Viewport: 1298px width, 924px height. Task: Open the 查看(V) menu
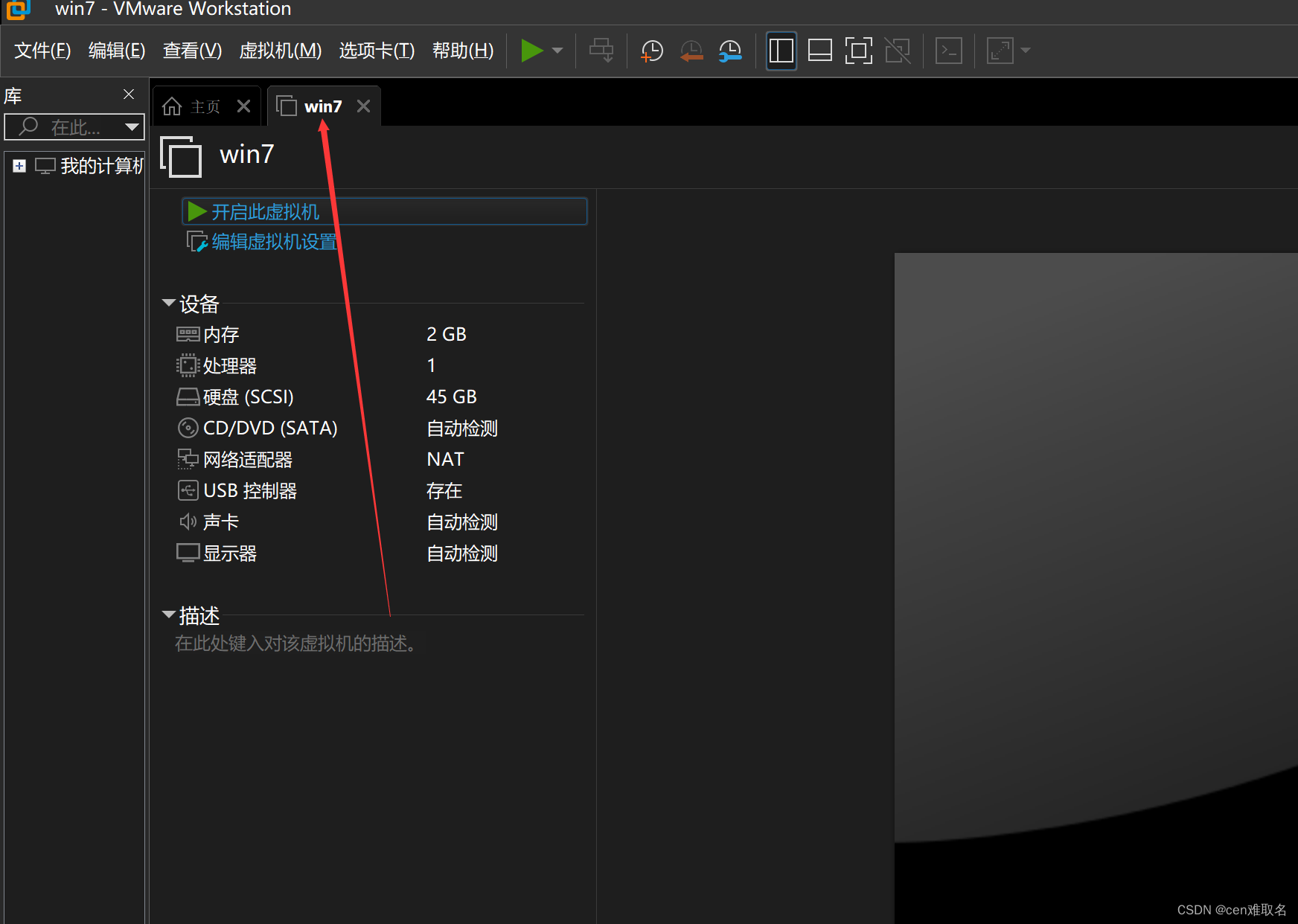[192, 51]
